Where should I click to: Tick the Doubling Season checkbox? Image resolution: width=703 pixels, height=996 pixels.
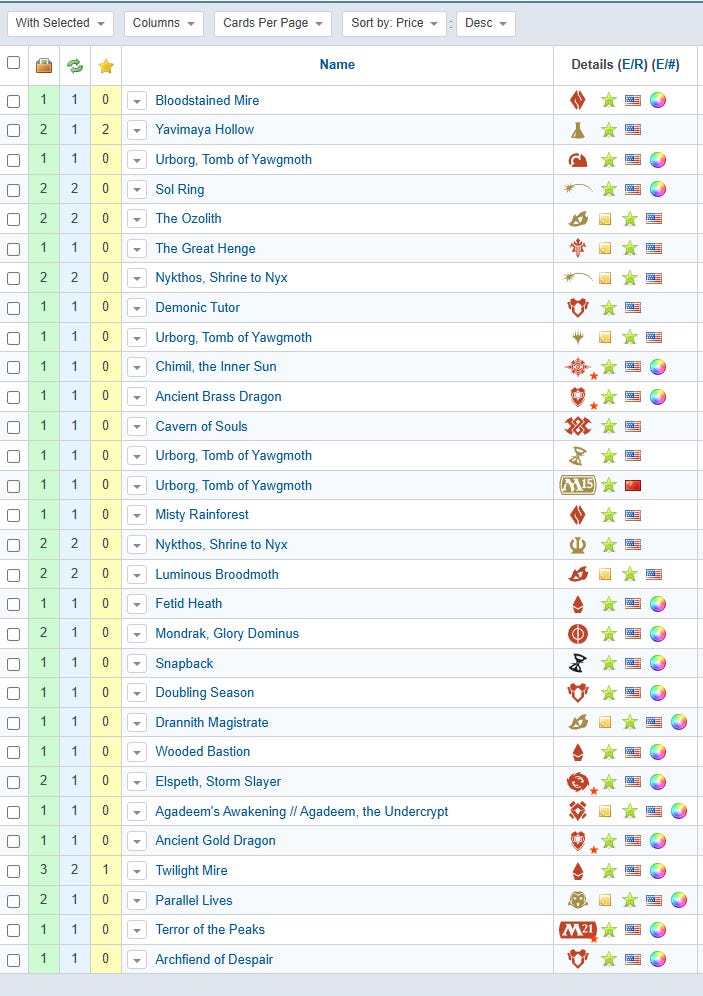pos(13,694)
